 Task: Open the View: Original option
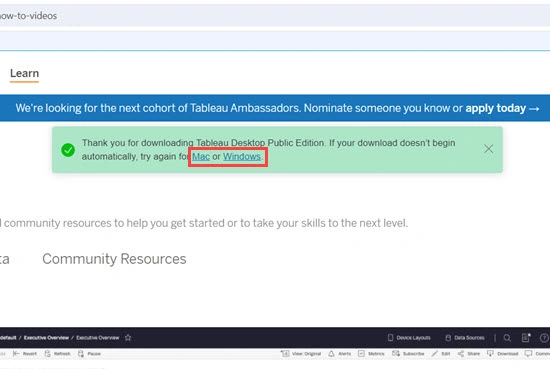301,354
